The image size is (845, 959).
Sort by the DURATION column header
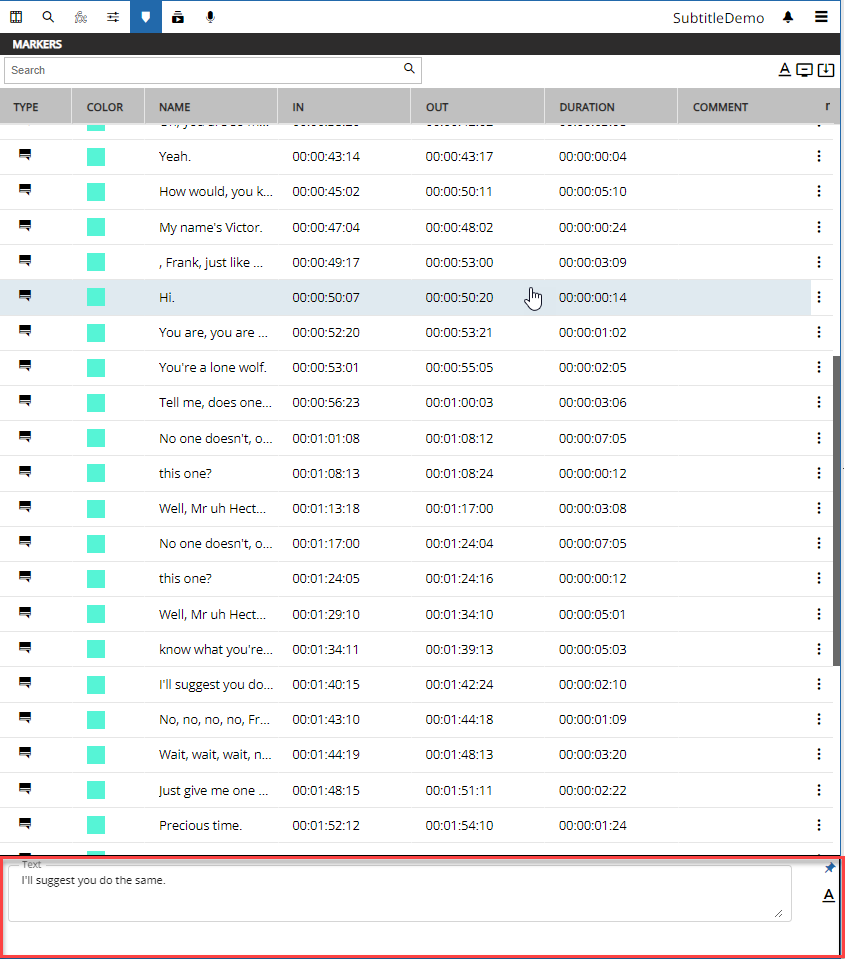587,107
